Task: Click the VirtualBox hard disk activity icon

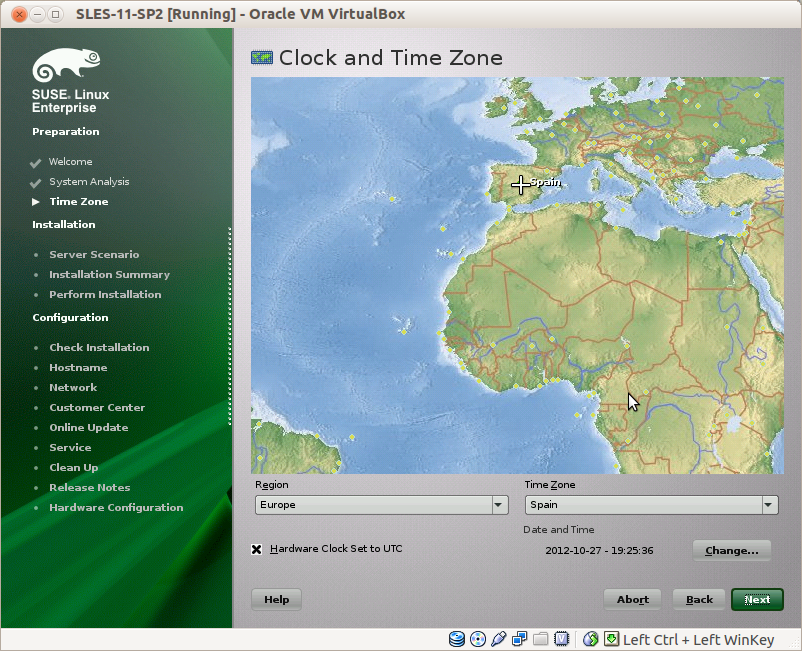Action: pyautogui.click(x=457, y=639)
